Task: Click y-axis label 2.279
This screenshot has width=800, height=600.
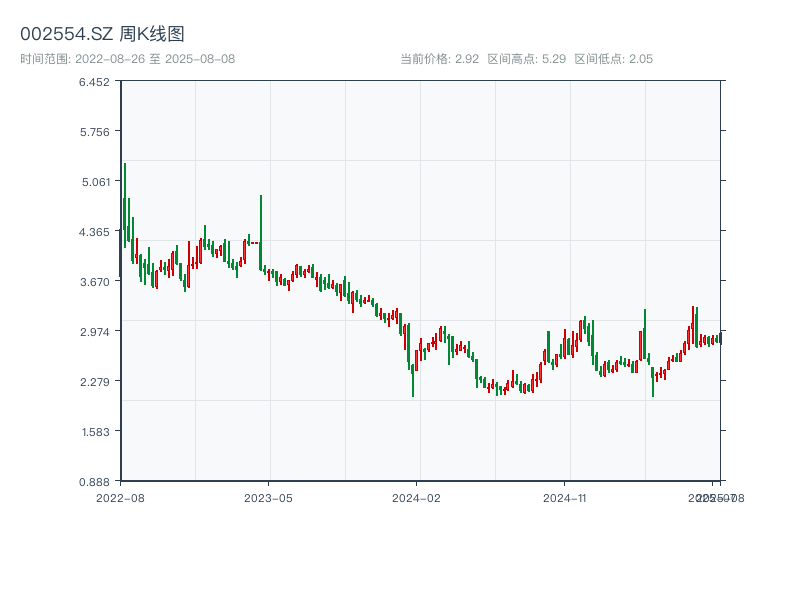Action: [x=94, y=382]
